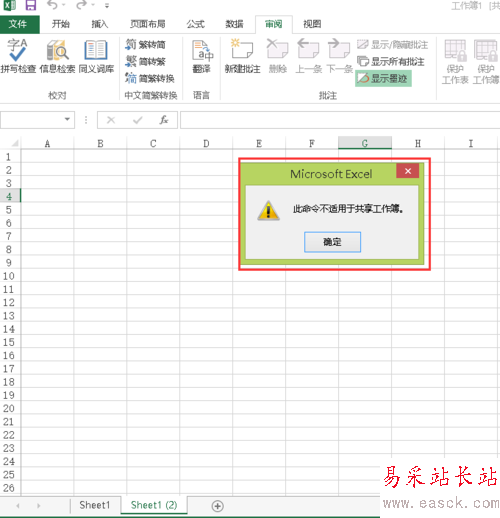This screenshot has width=500, height=518.
Task: Switch to the Data tab
Action: 234,24
